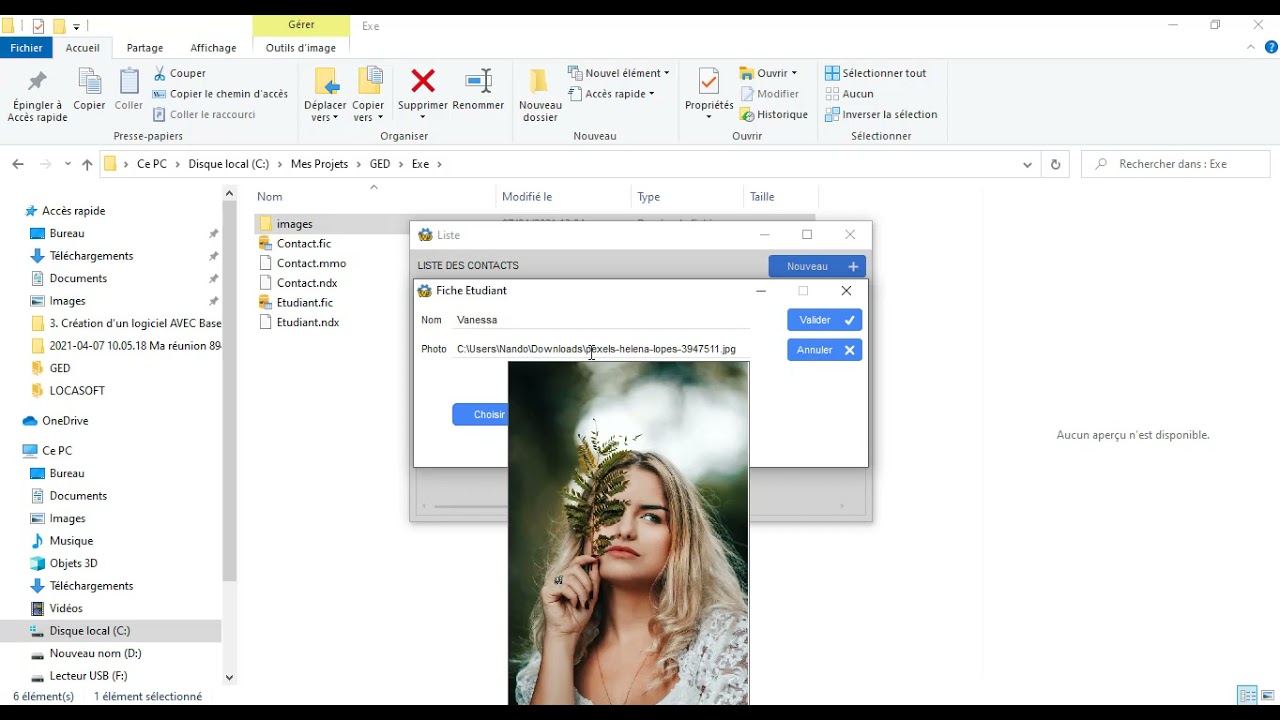Click the Copier ribbon icon
The image size is (1280, 720).
(x=89, y=82)
